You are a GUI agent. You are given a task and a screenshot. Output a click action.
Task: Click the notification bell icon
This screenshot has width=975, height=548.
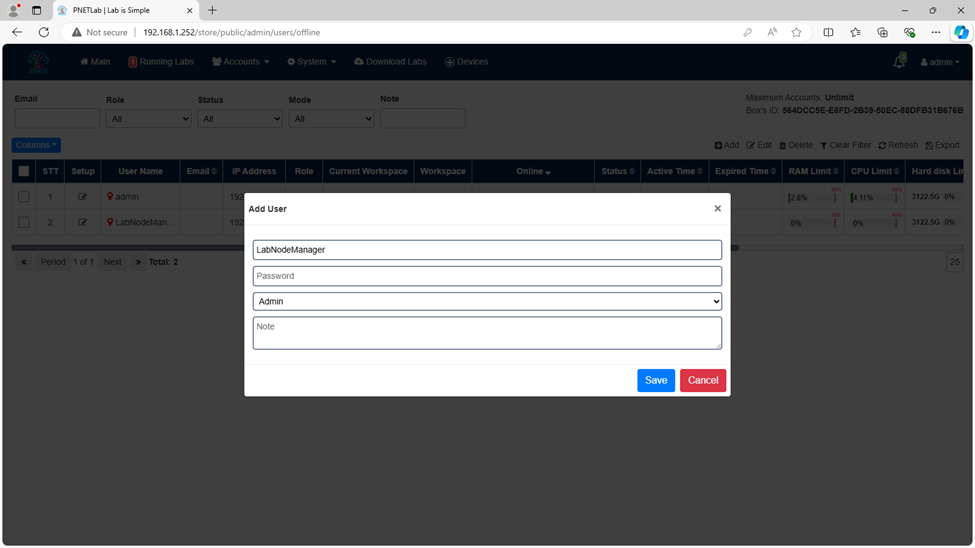tap(899, 61)
